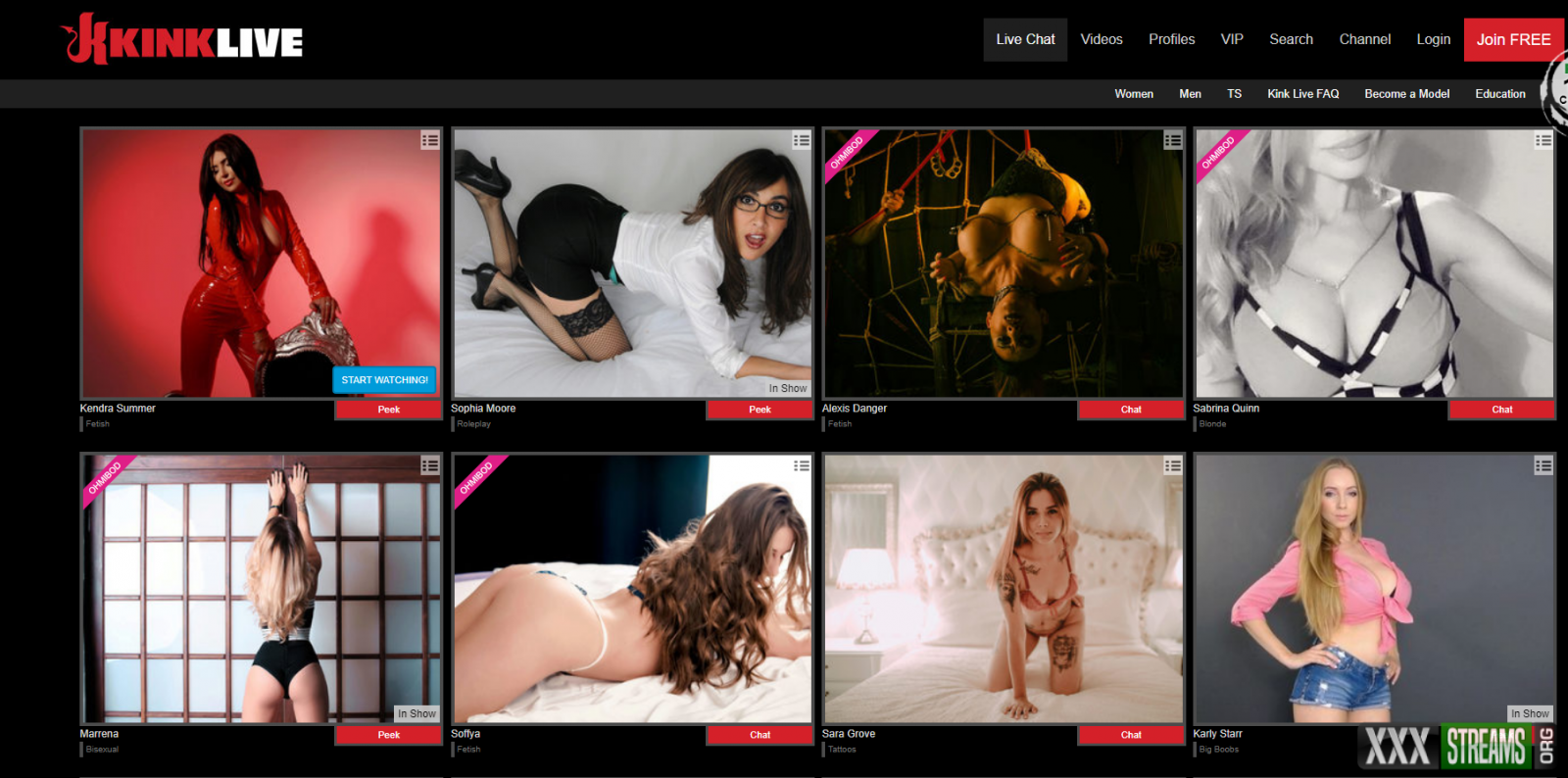Click list icon on Sabrina Quinn's card

(x=1543, y=140)
